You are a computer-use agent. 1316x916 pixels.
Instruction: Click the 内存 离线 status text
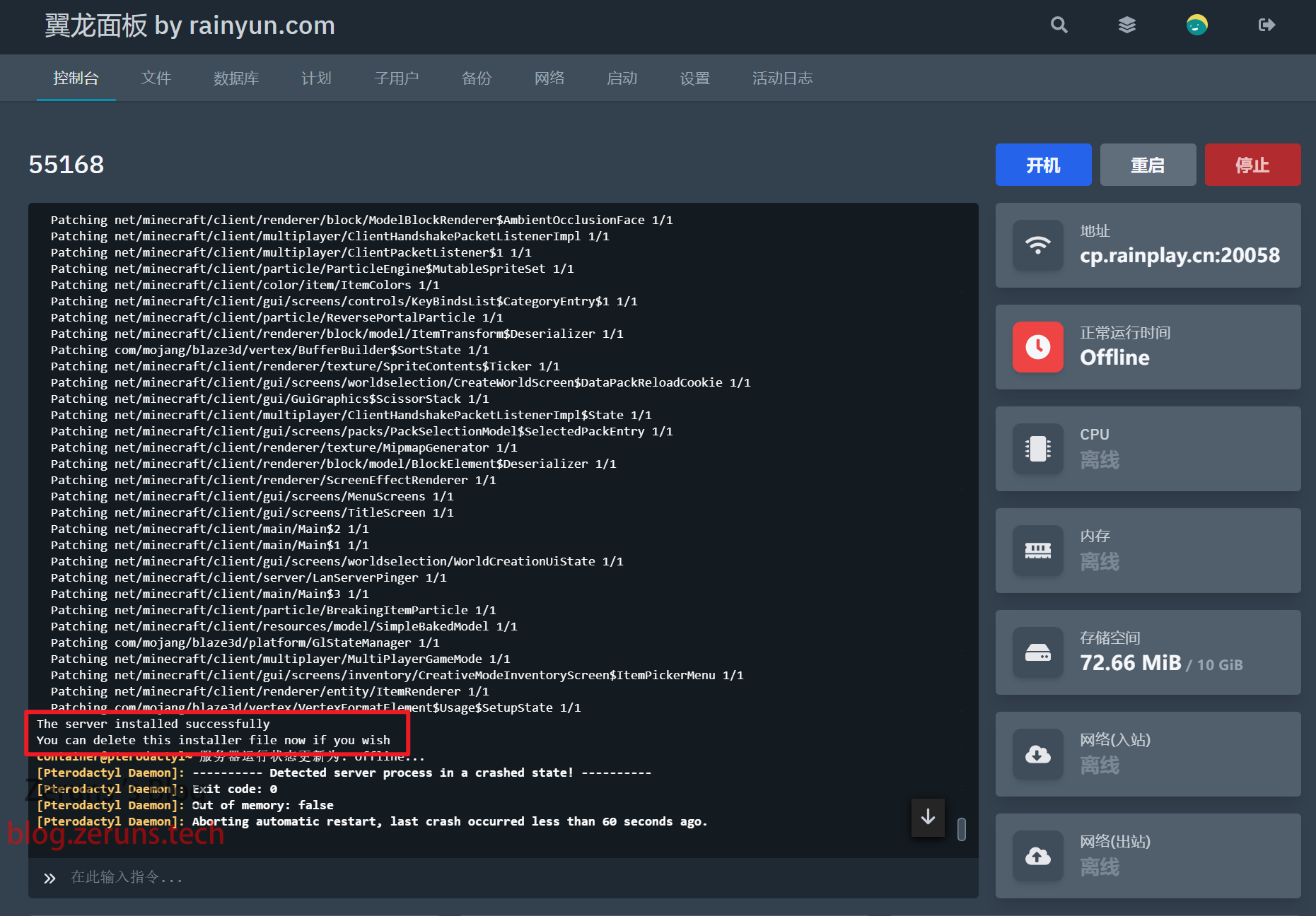click(1100, 562)
